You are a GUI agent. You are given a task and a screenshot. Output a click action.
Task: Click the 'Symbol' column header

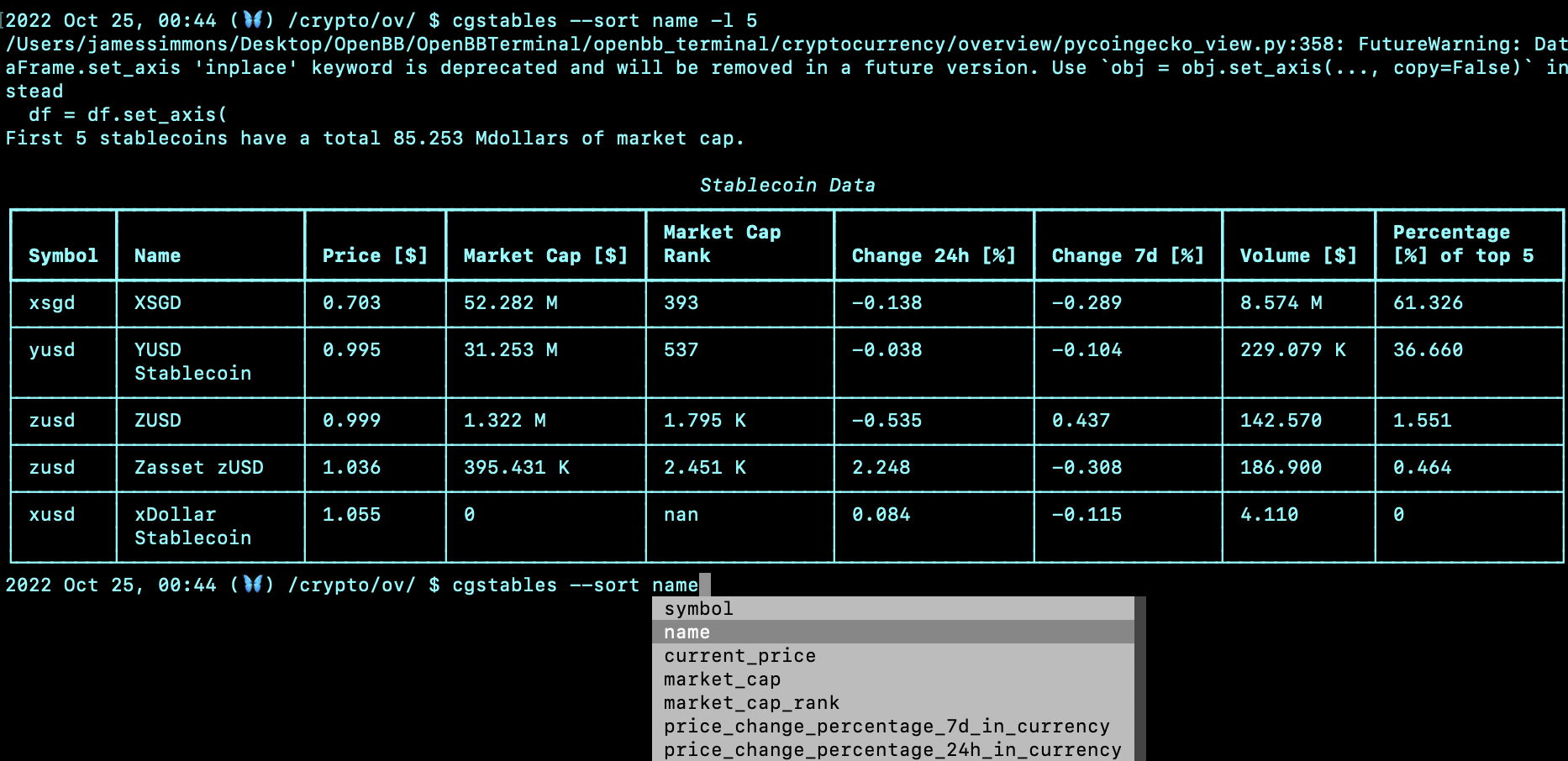pos(63,256)
